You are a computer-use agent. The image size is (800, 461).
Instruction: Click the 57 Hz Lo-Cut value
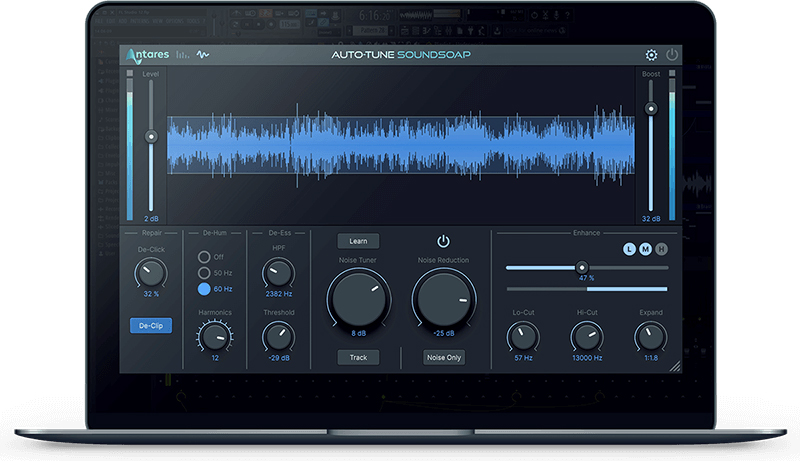point(523,358)
